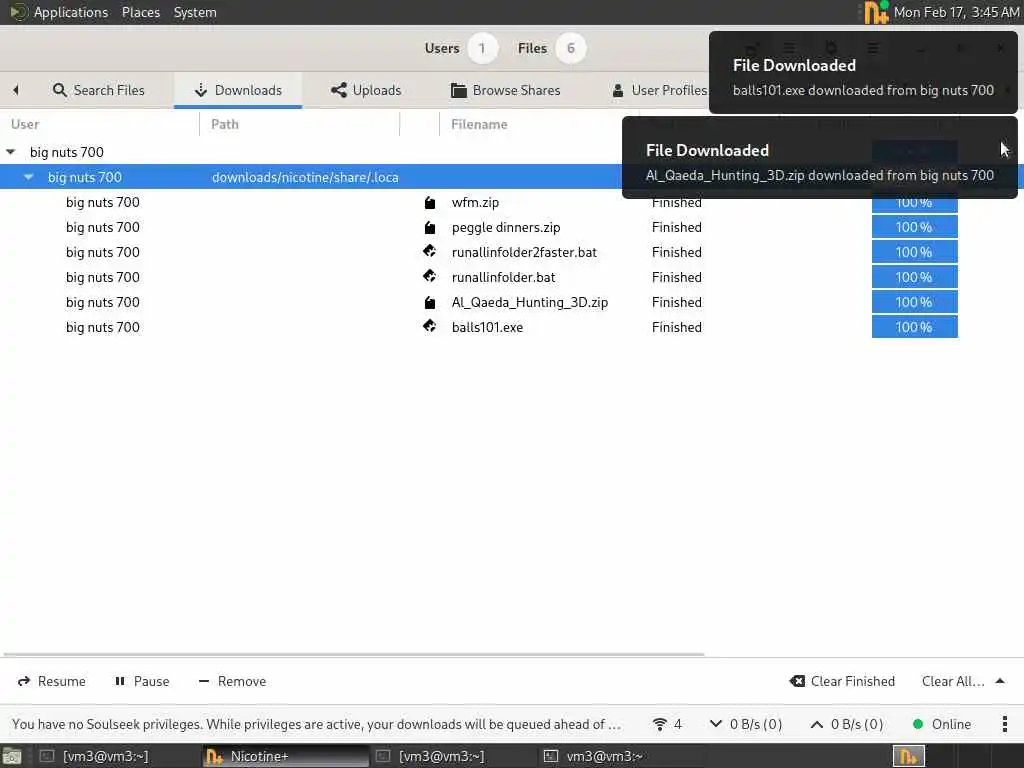Screen dimensions: 1024x768
Task: Click the Finished status for runallinfolder2faster.bat
Action: (677, 252)
